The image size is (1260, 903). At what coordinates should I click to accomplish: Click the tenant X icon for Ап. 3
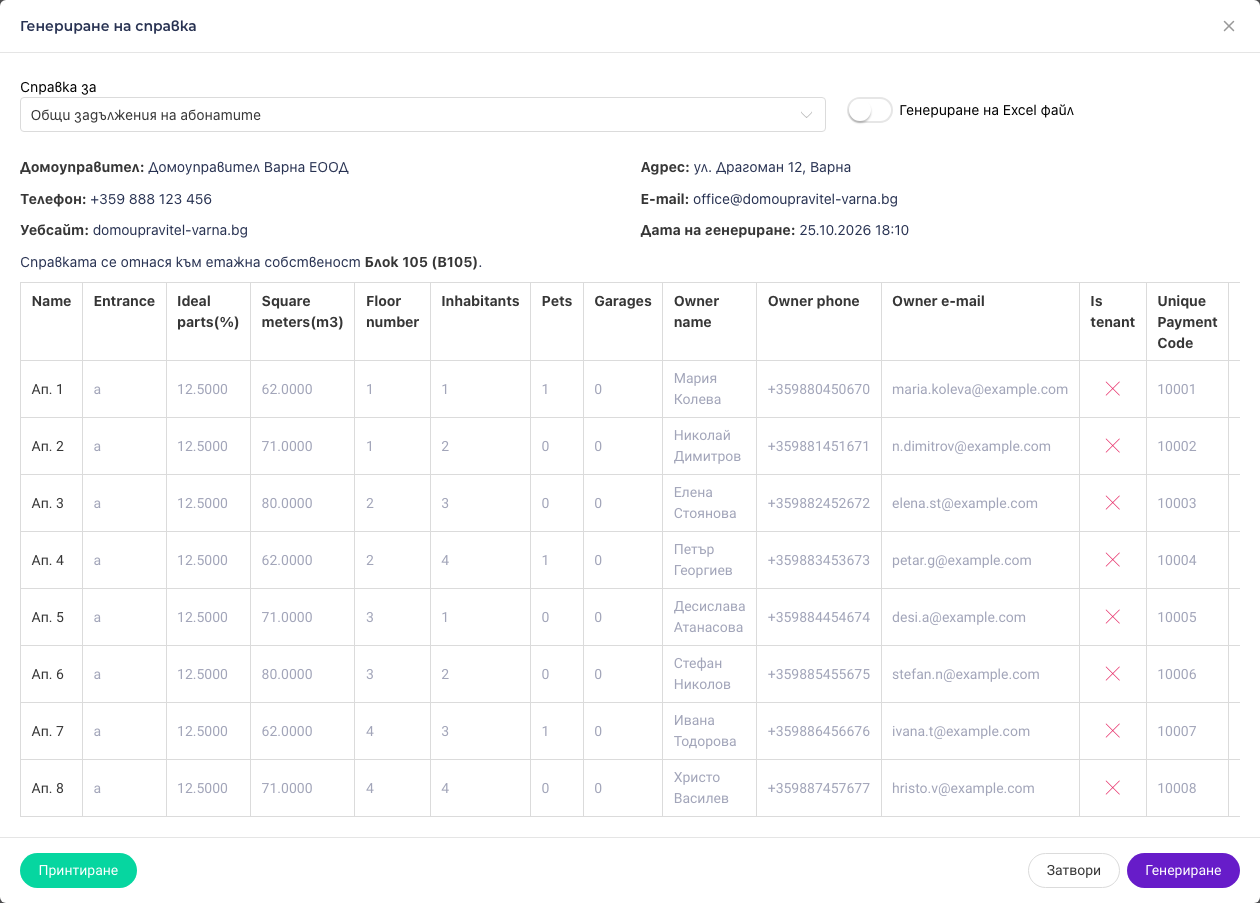click(x=1112, y=503)
